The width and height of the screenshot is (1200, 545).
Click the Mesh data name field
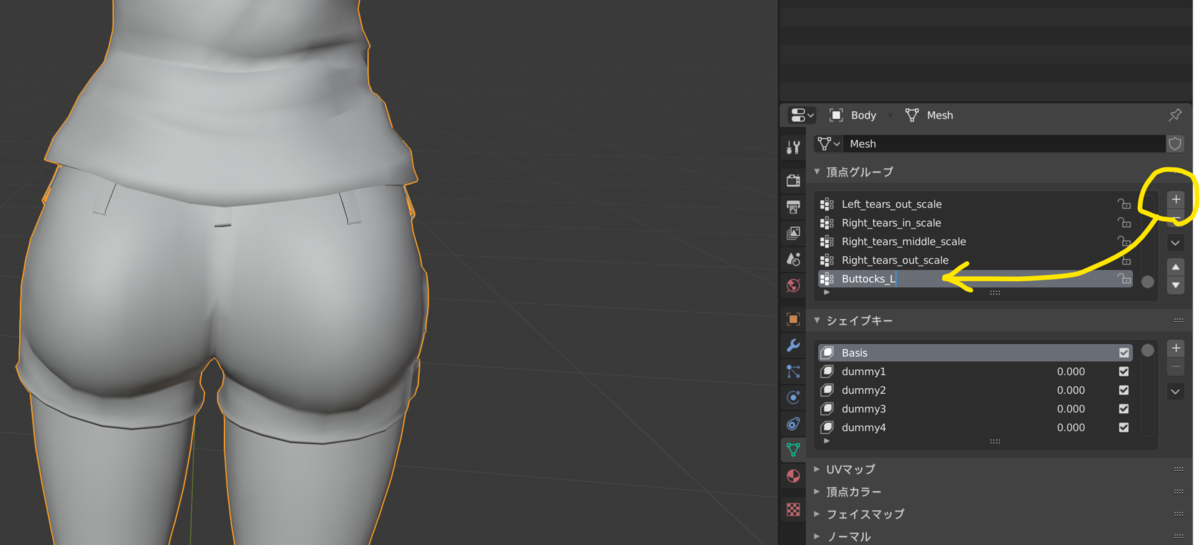pyautogui.click(x=1004, y=144)
